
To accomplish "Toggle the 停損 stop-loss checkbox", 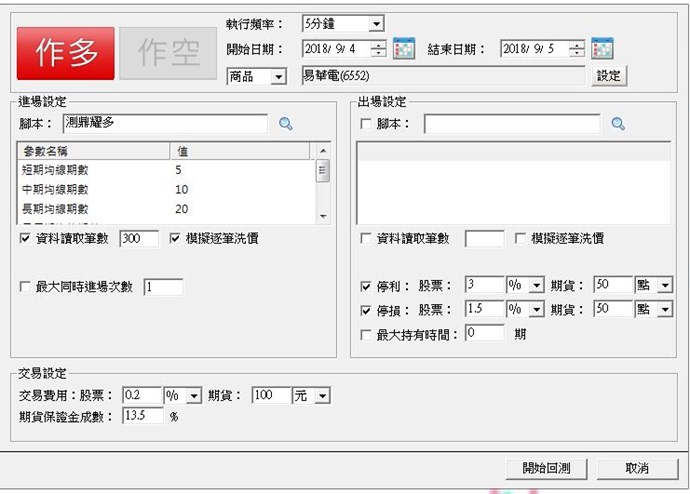I will tap(366, 310).
